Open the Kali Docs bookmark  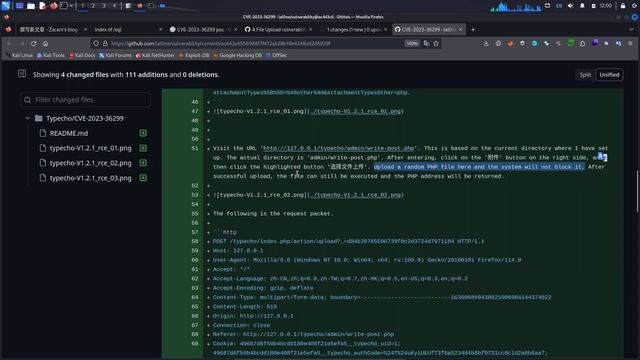point(82,55)
